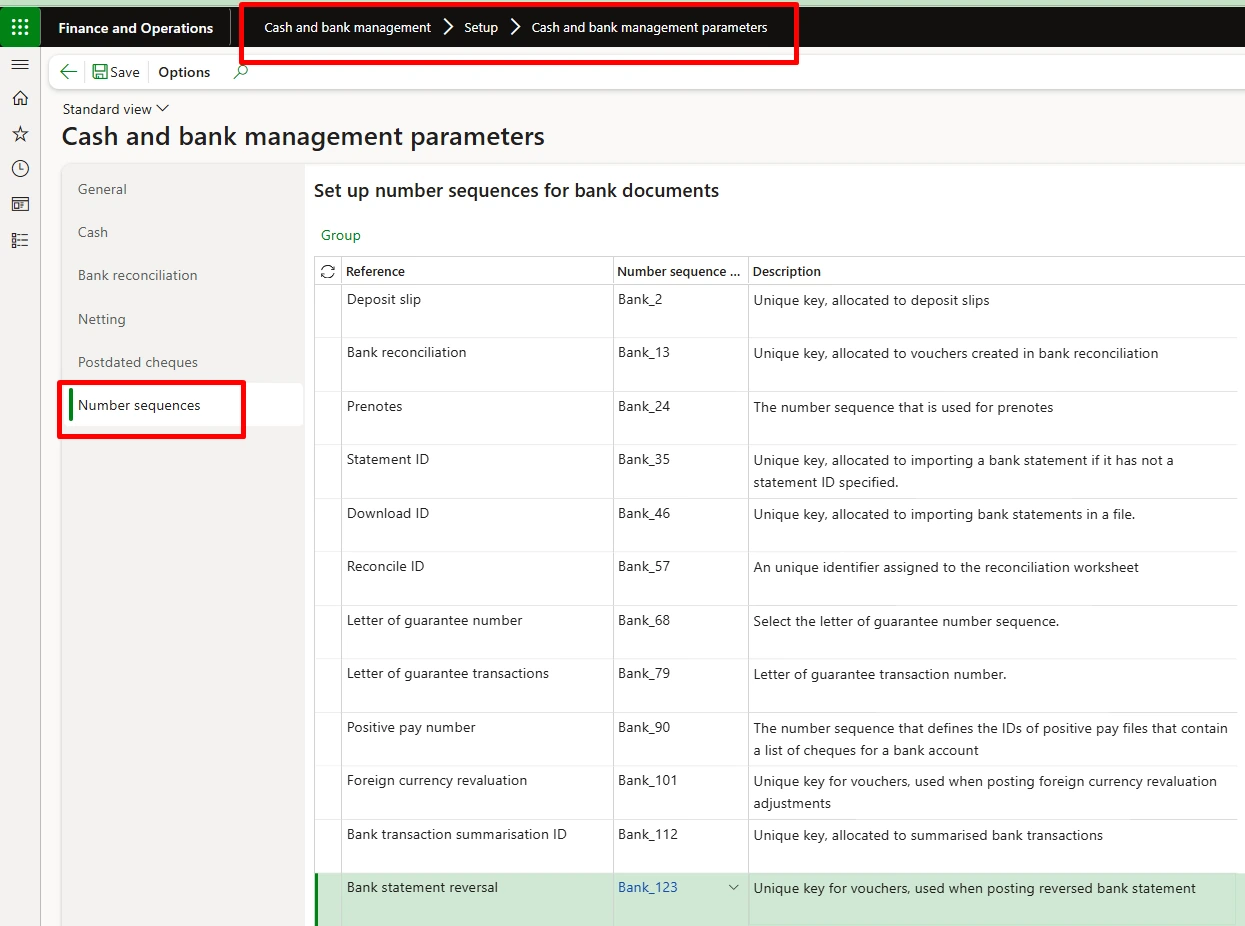Click the Bank_35 number sequence cell
The height and width of the screenshot is (926, 1245).
(x=680, y=471)
